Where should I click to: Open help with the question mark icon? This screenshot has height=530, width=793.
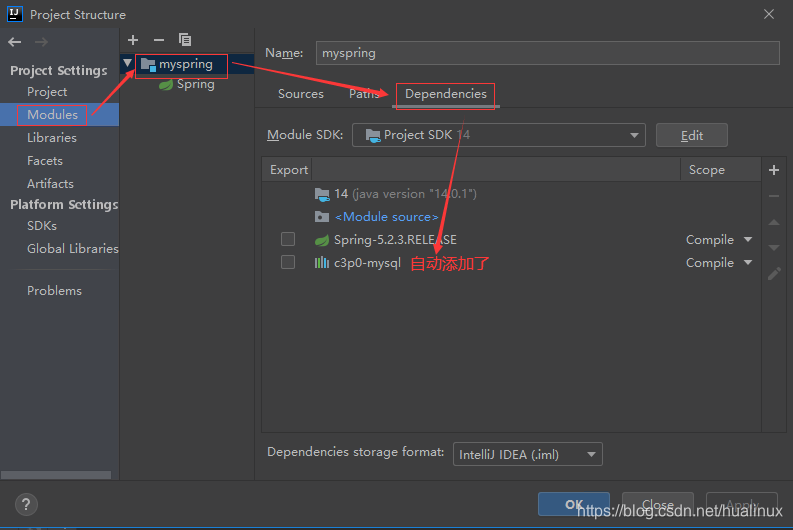click(x=26, y=504)
